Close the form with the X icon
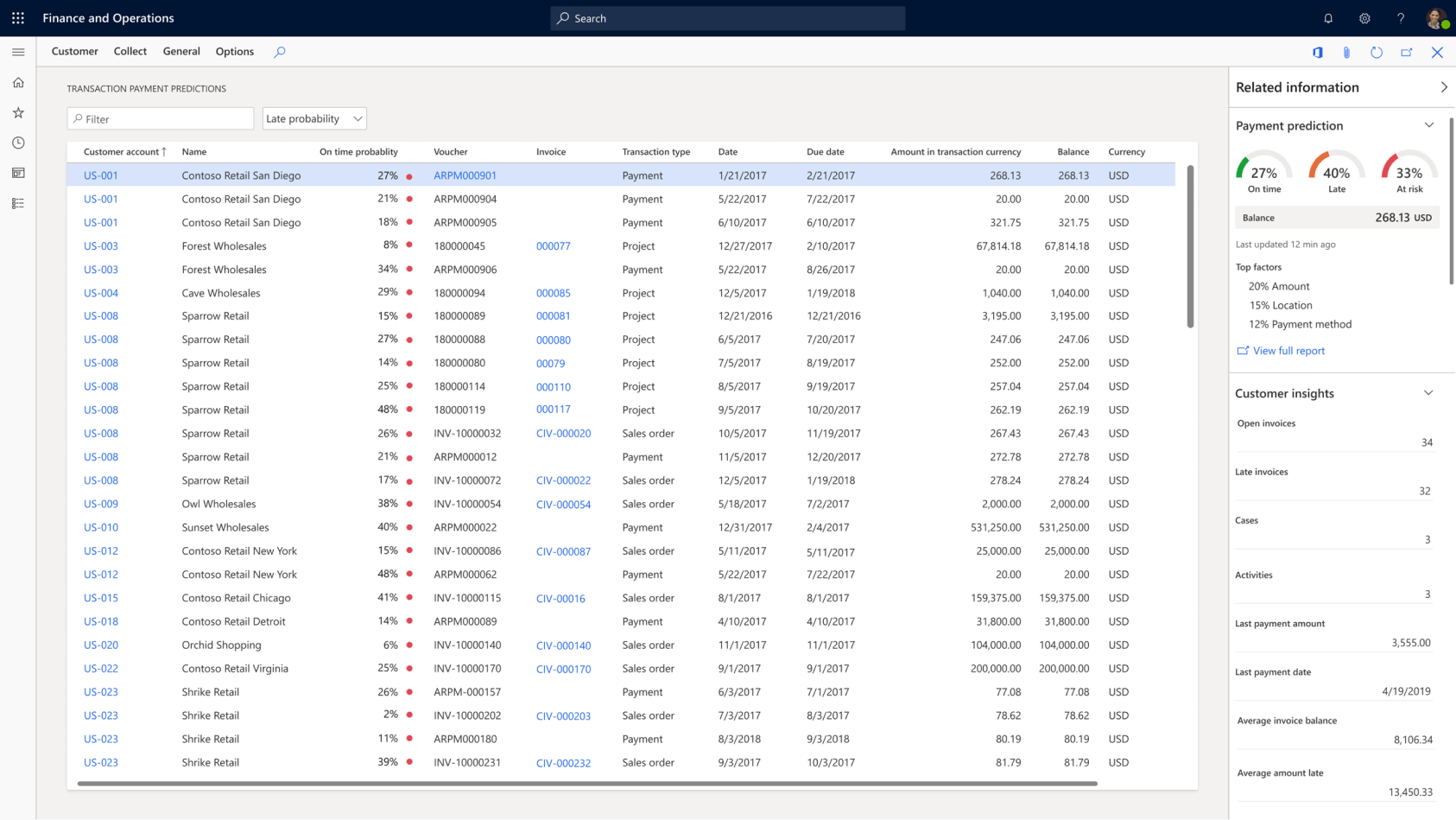This screenshot has height=820, width=1456. [x=1437, y=53]
